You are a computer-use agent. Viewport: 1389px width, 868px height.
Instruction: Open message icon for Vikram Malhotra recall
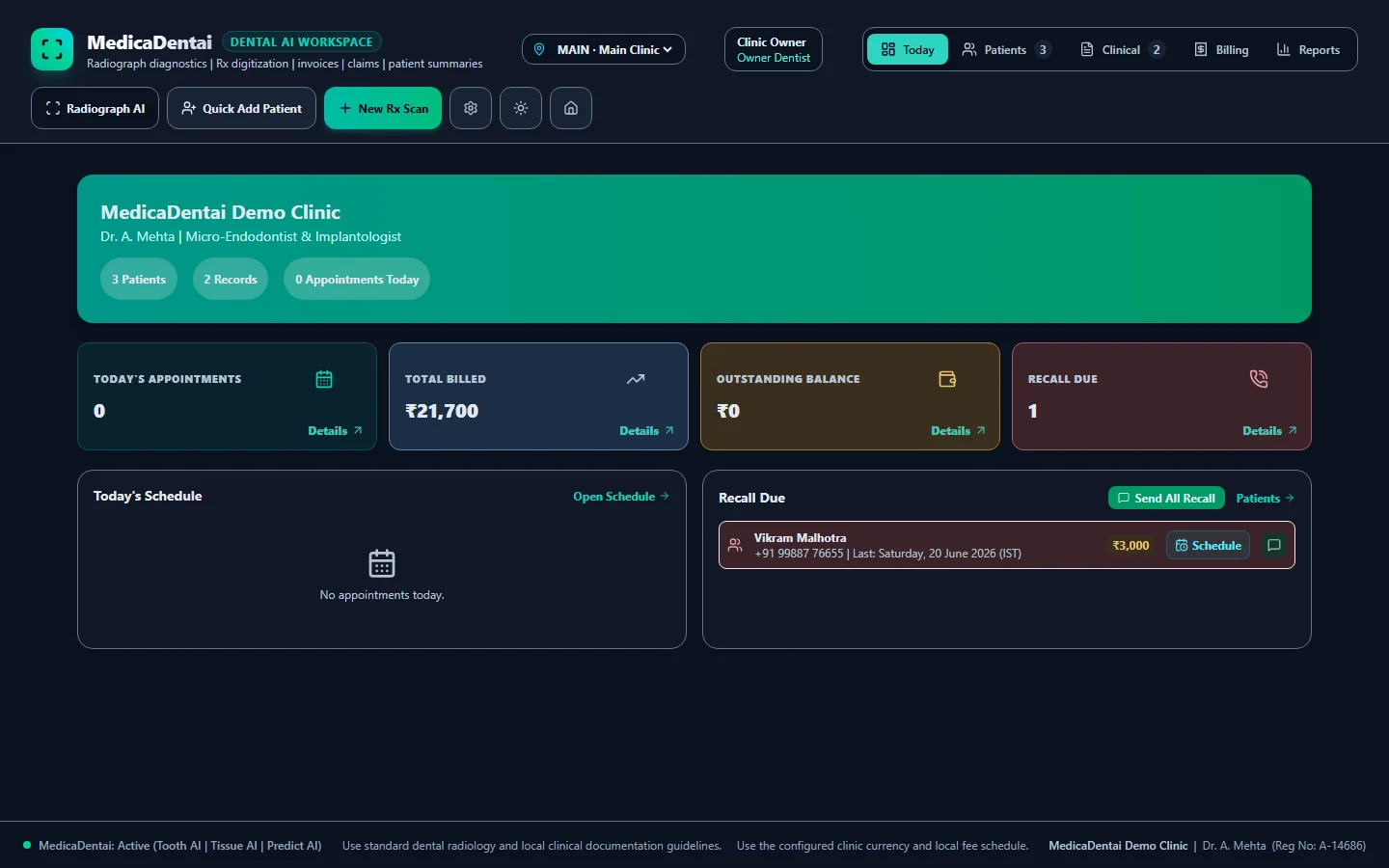pyautogui.click(x=1273, y=545)
